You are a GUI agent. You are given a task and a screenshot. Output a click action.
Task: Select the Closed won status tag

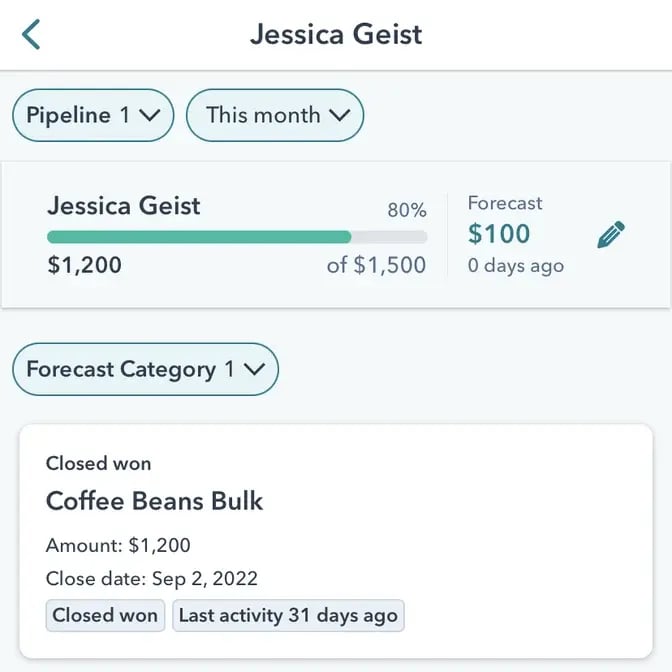coord(105,615)
